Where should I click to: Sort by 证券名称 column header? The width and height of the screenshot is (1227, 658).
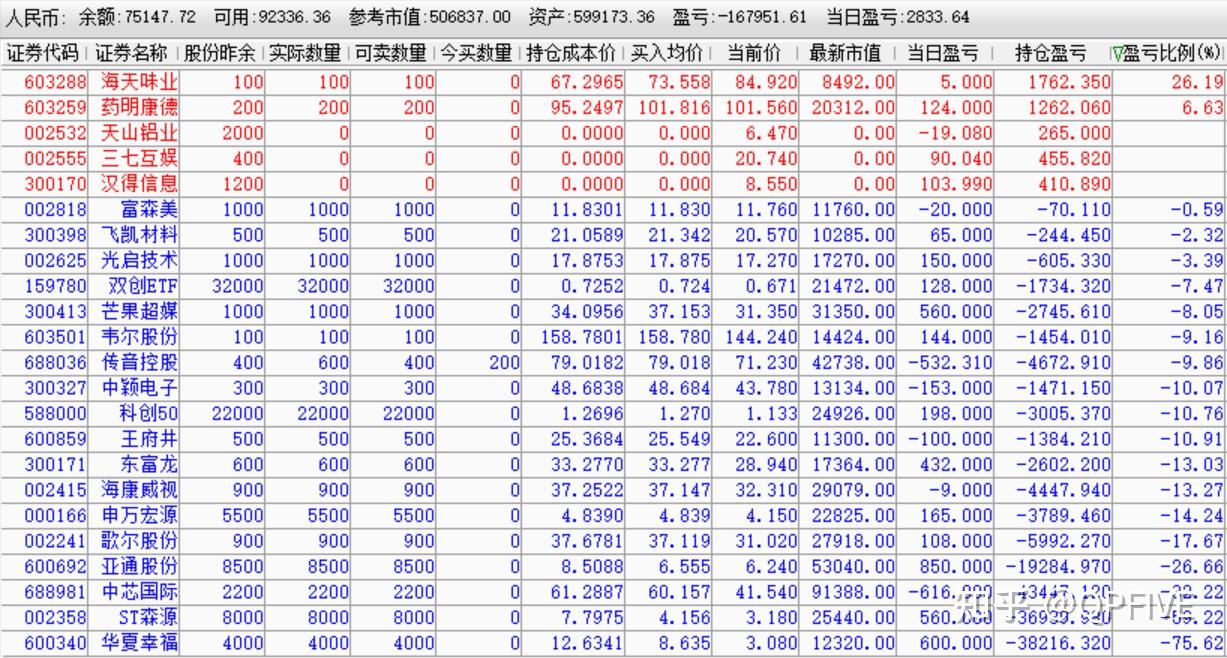[132, 53]
